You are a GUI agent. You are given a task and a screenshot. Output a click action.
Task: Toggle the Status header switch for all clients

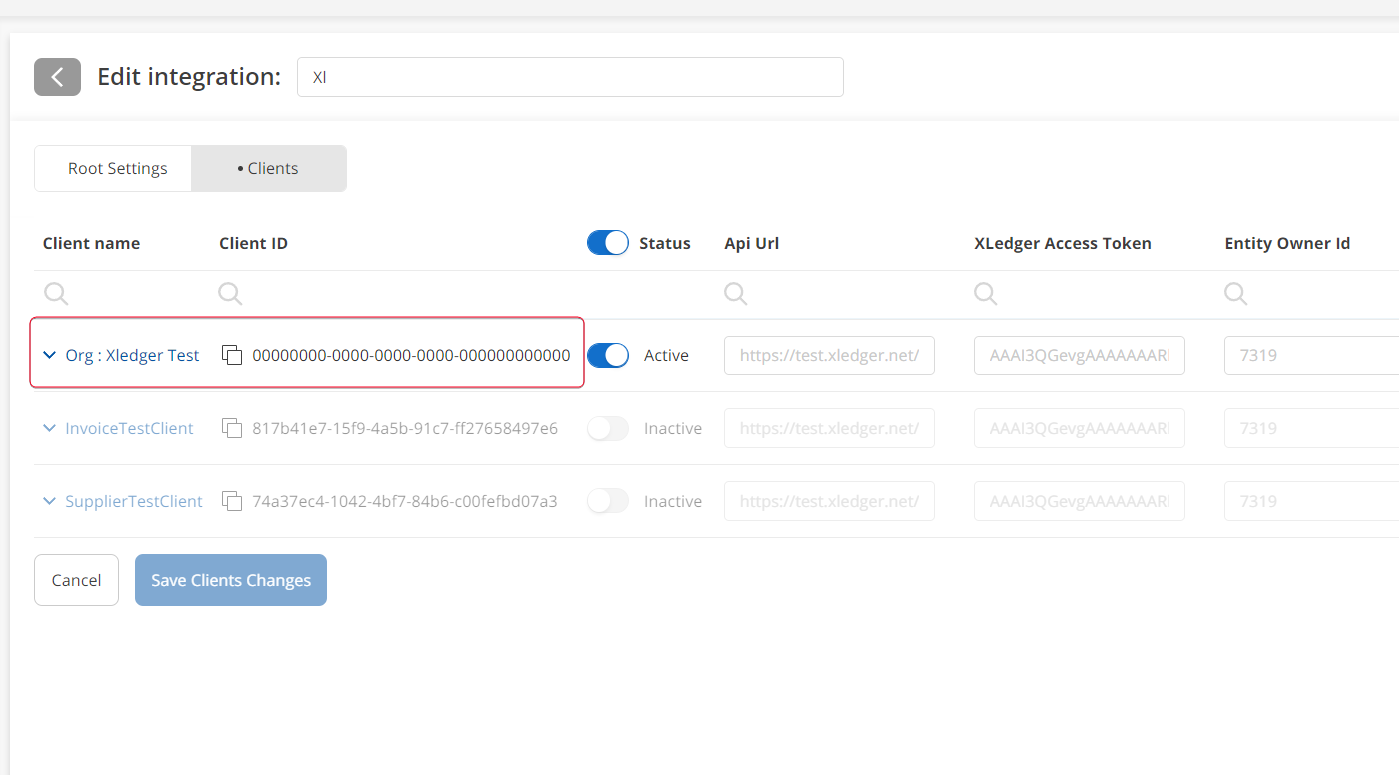point(607,243)
